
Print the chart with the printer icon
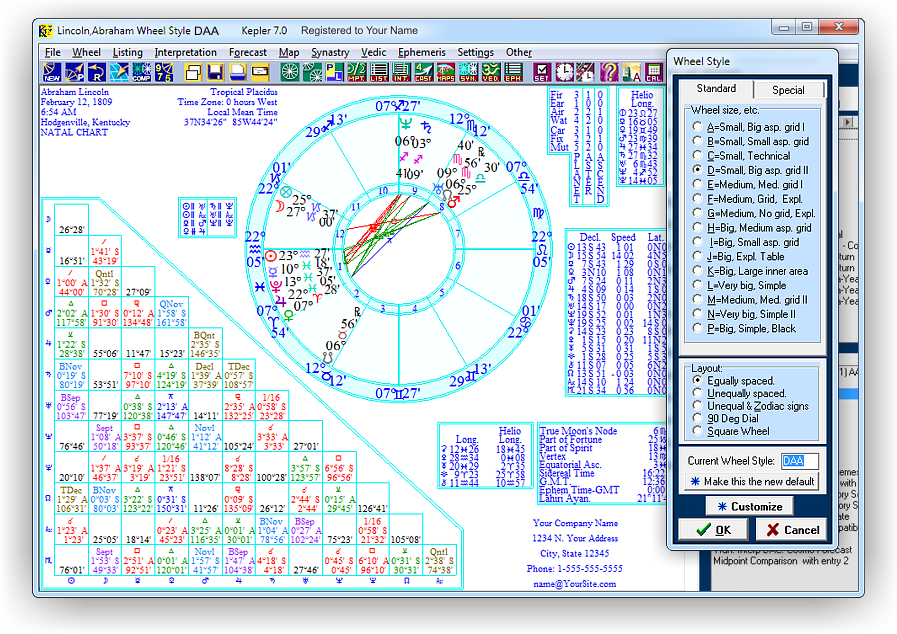[x=237, y=73]
